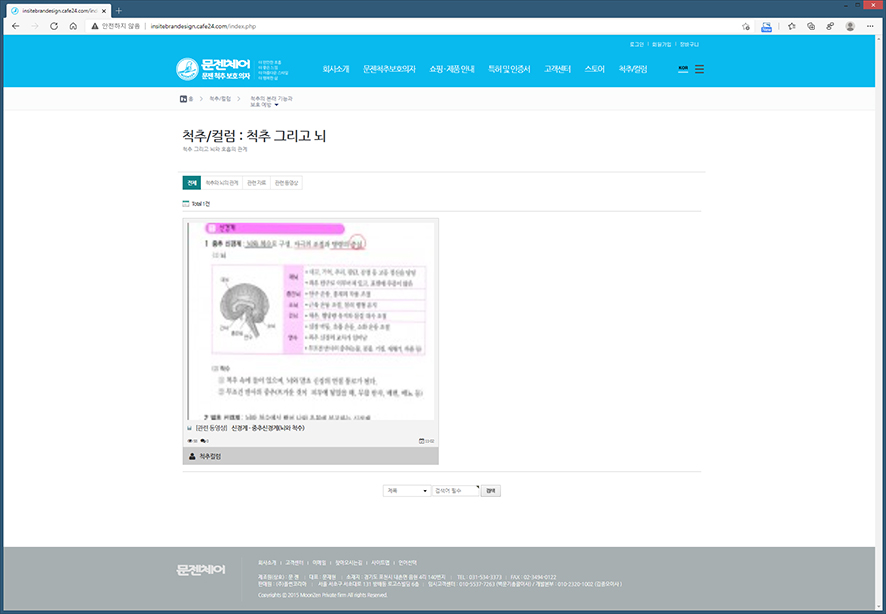Open the browser profile avatar icon
The image size is (886, 614).
coord(850,26)
